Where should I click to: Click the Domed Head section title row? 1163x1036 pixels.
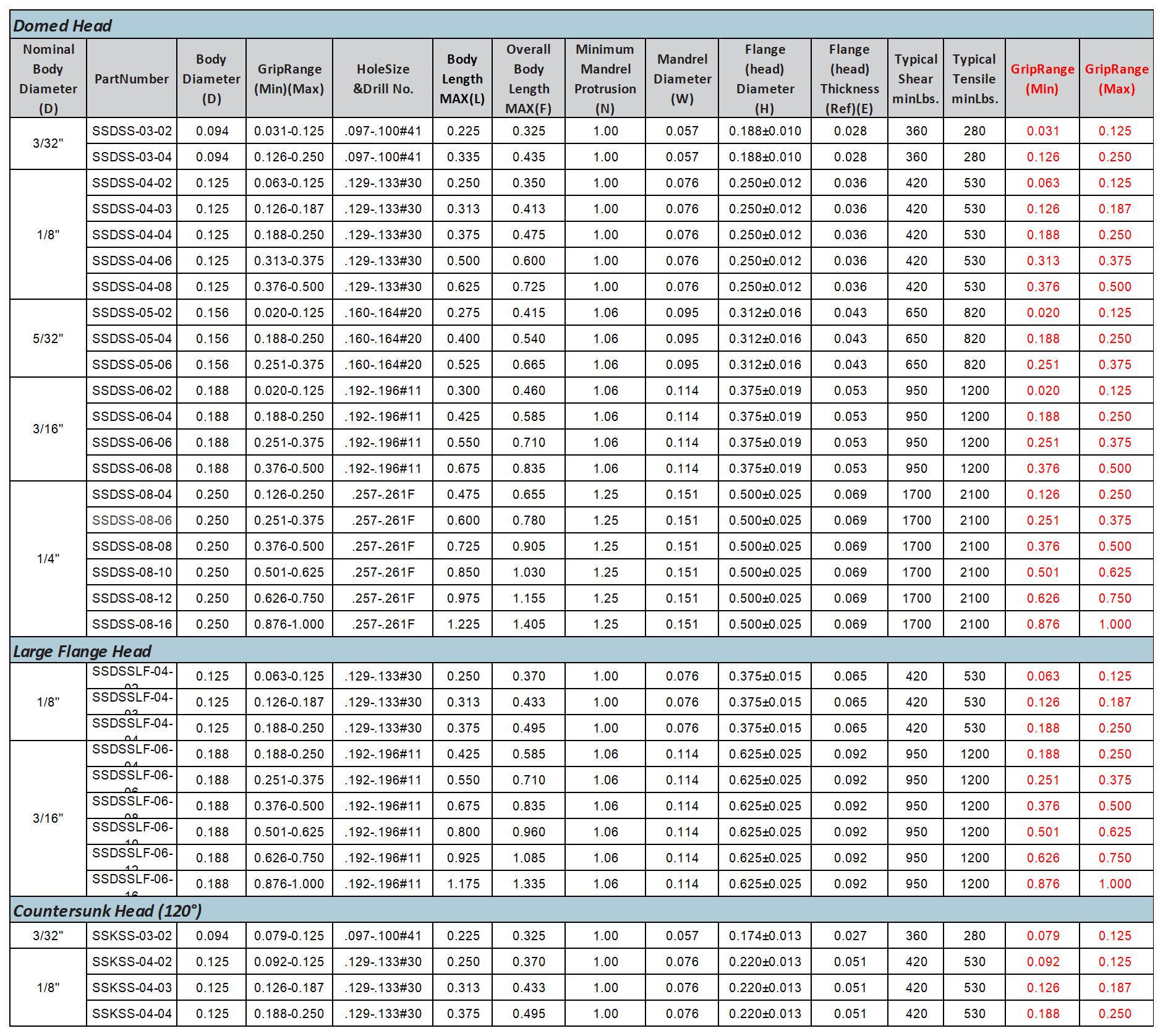62,26
